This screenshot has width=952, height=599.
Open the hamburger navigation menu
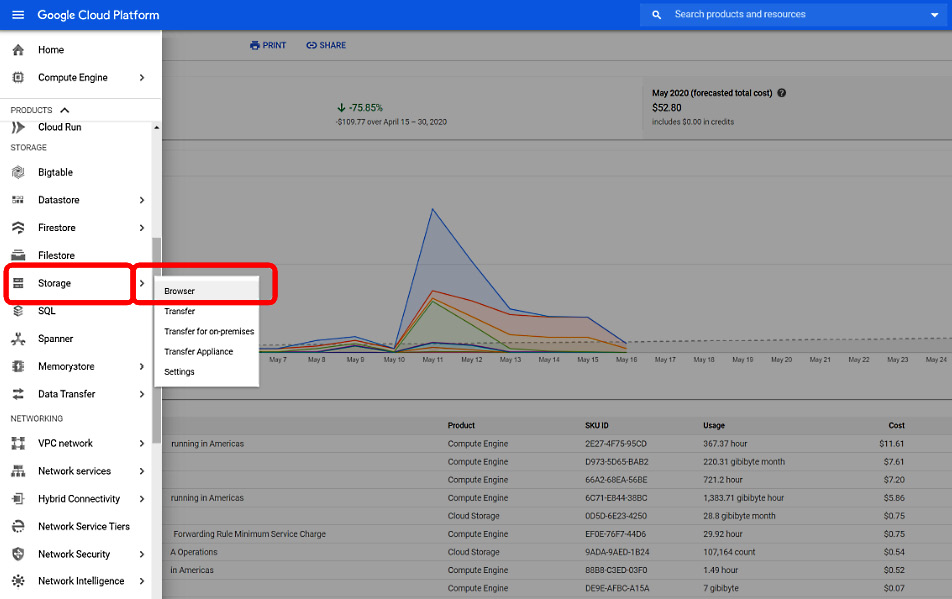18,15
